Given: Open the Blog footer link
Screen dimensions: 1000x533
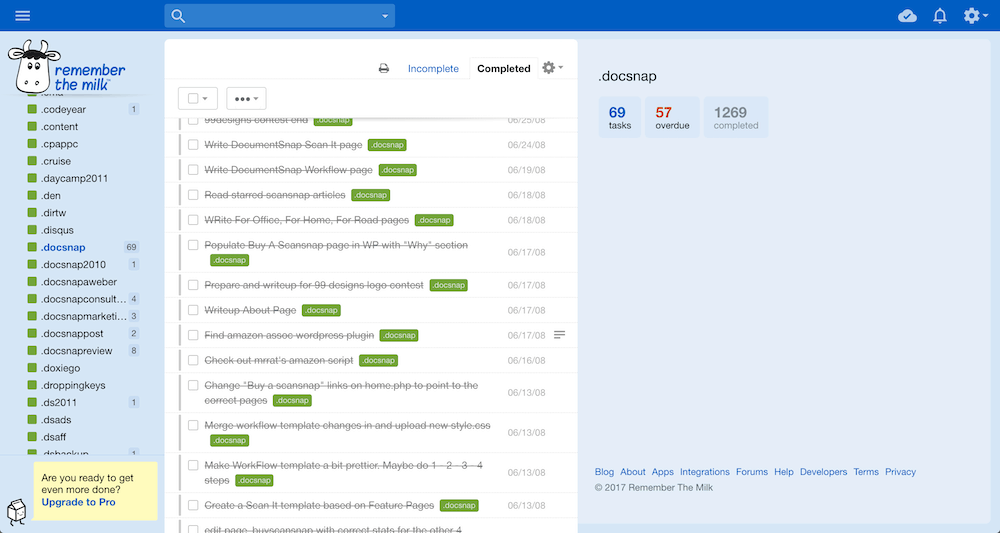Looking at the screenshot, I should pos(604,472).
